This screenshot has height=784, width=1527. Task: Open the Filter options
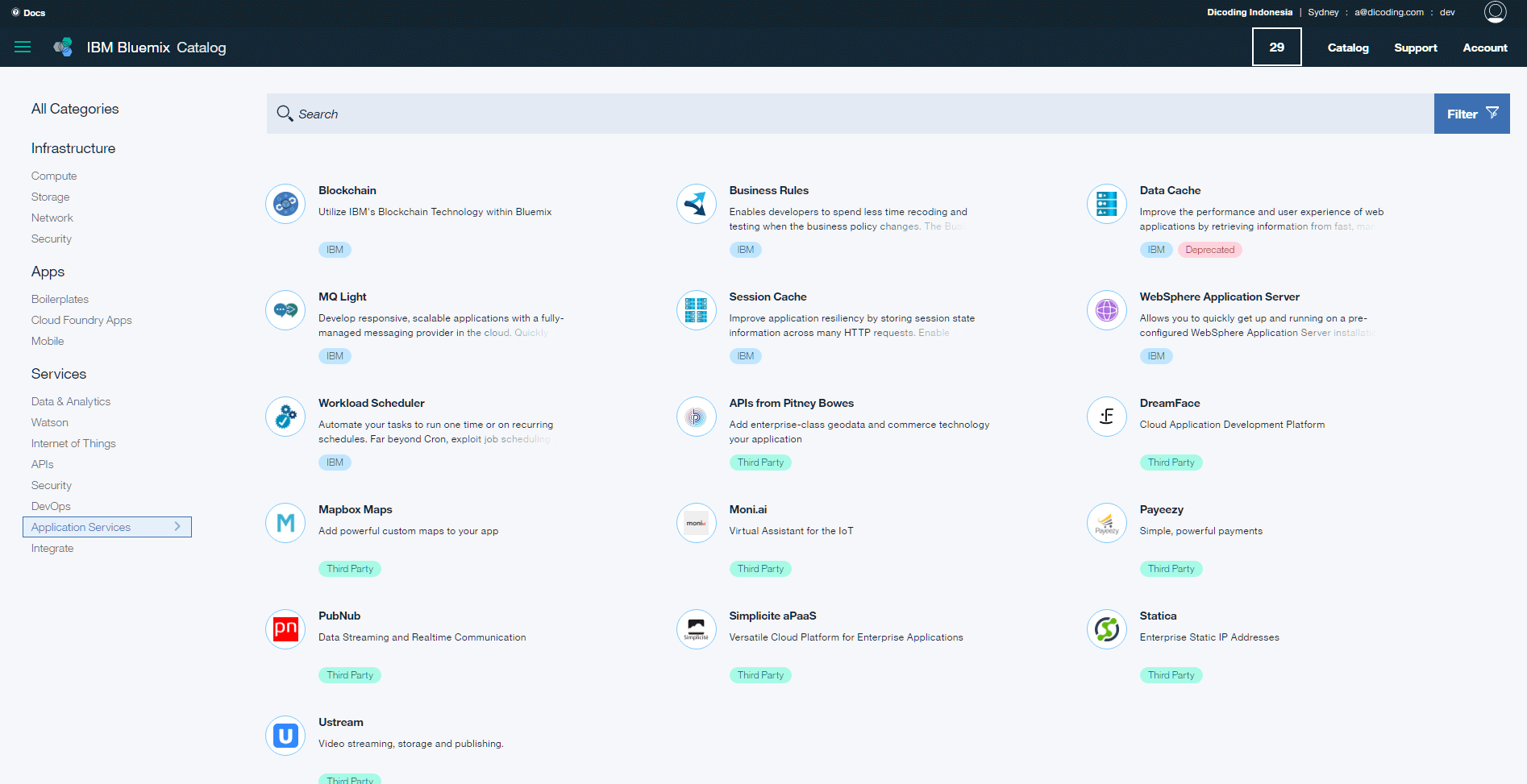[1471, 114]
